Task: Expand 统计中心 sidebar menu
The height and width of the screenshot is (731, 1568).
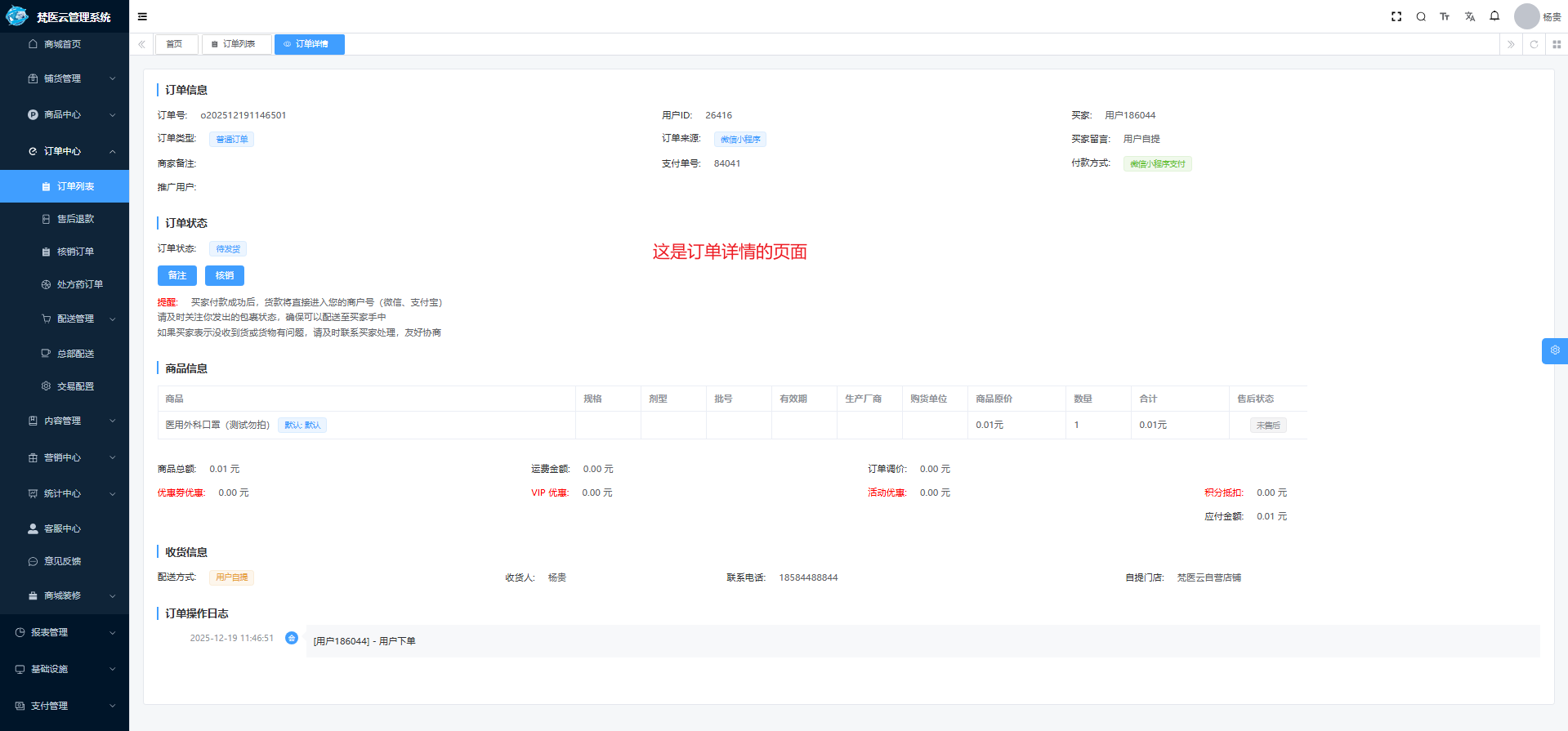Action: 65,493
